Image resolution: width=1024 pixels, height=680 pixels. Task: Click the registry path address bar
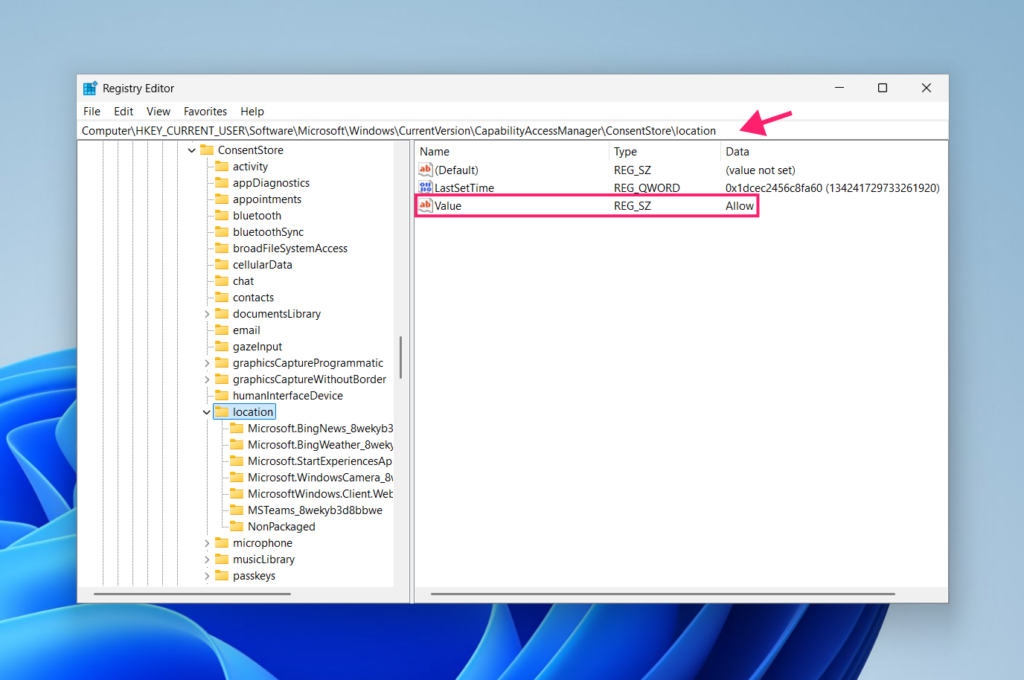coord(513,131)
